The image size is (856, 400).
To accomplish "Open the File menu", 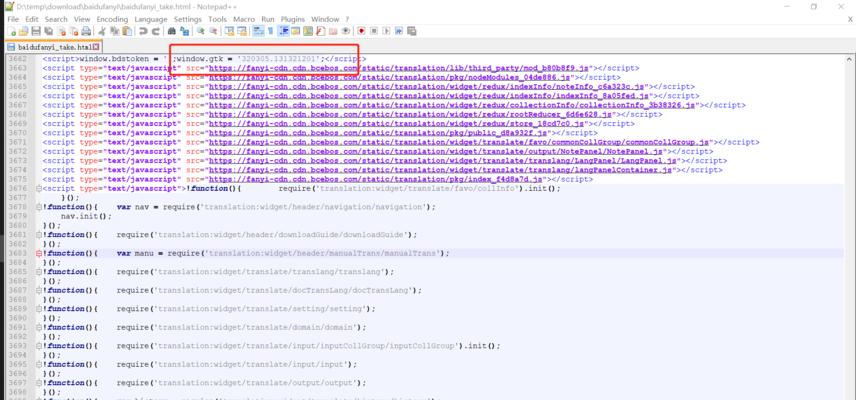I will [x=13, y=19].
